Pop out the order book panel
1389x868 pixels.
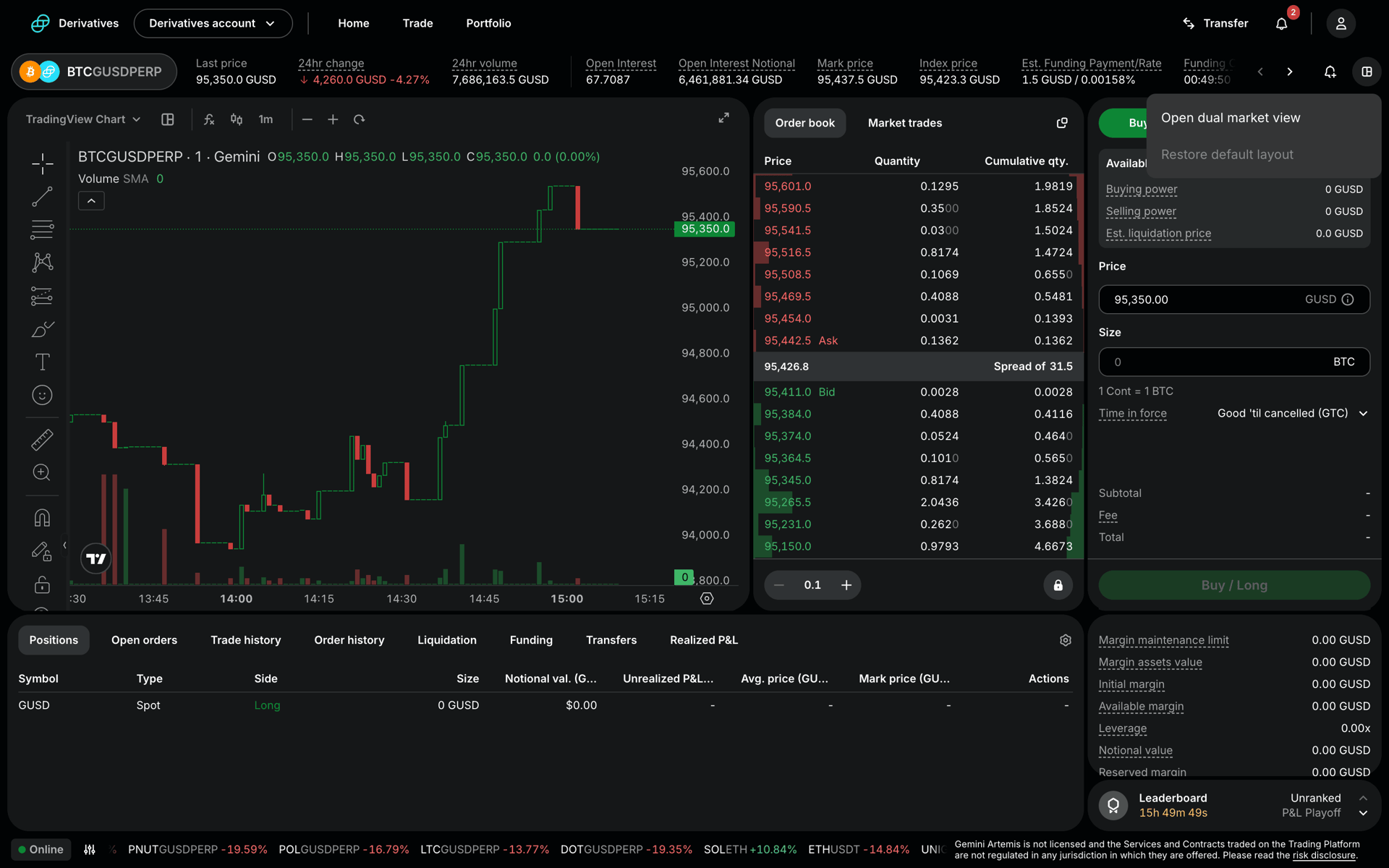click(1062, 123)
